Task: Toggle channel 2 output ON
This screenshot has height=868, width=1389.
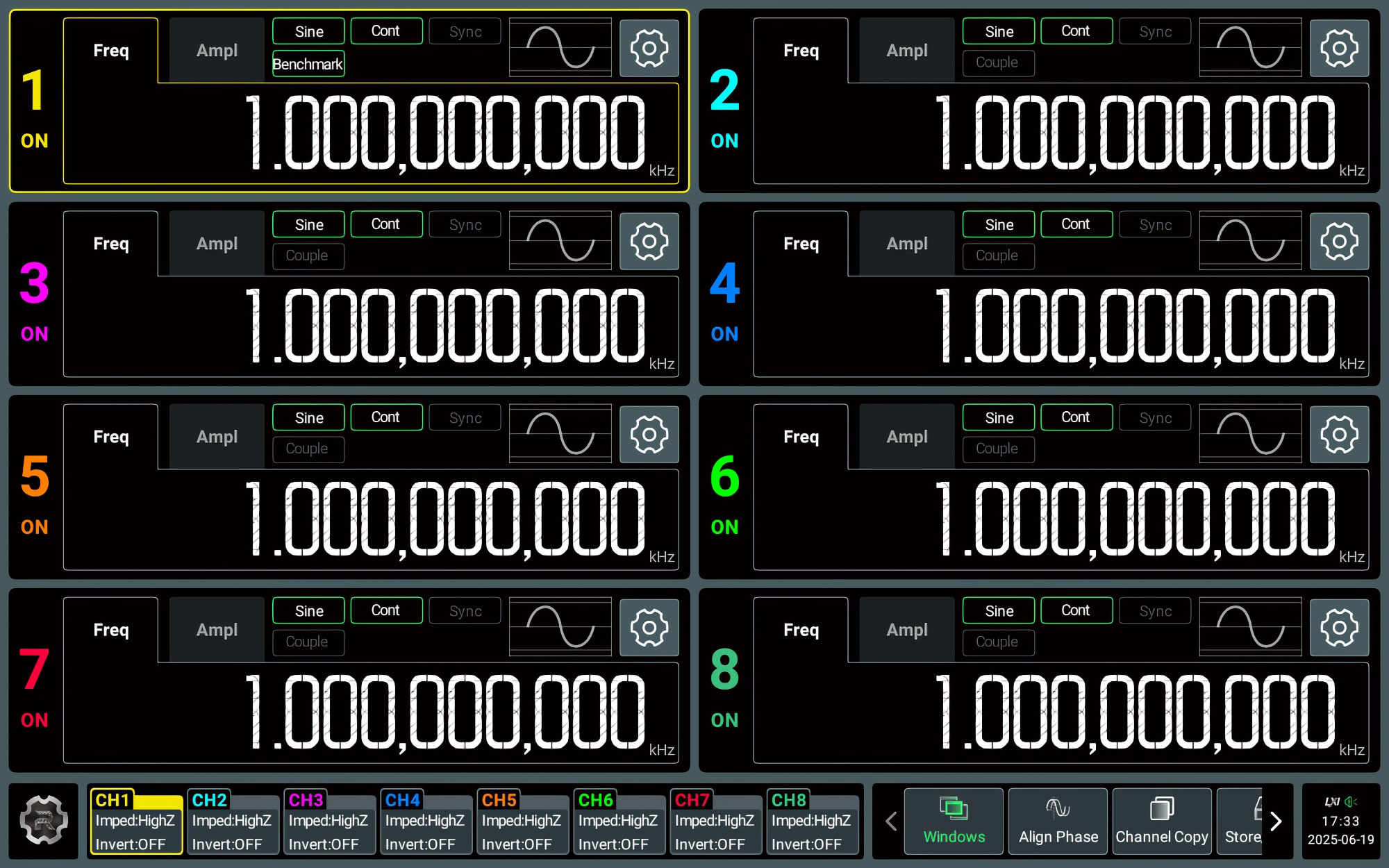Action: coord(724,141)
